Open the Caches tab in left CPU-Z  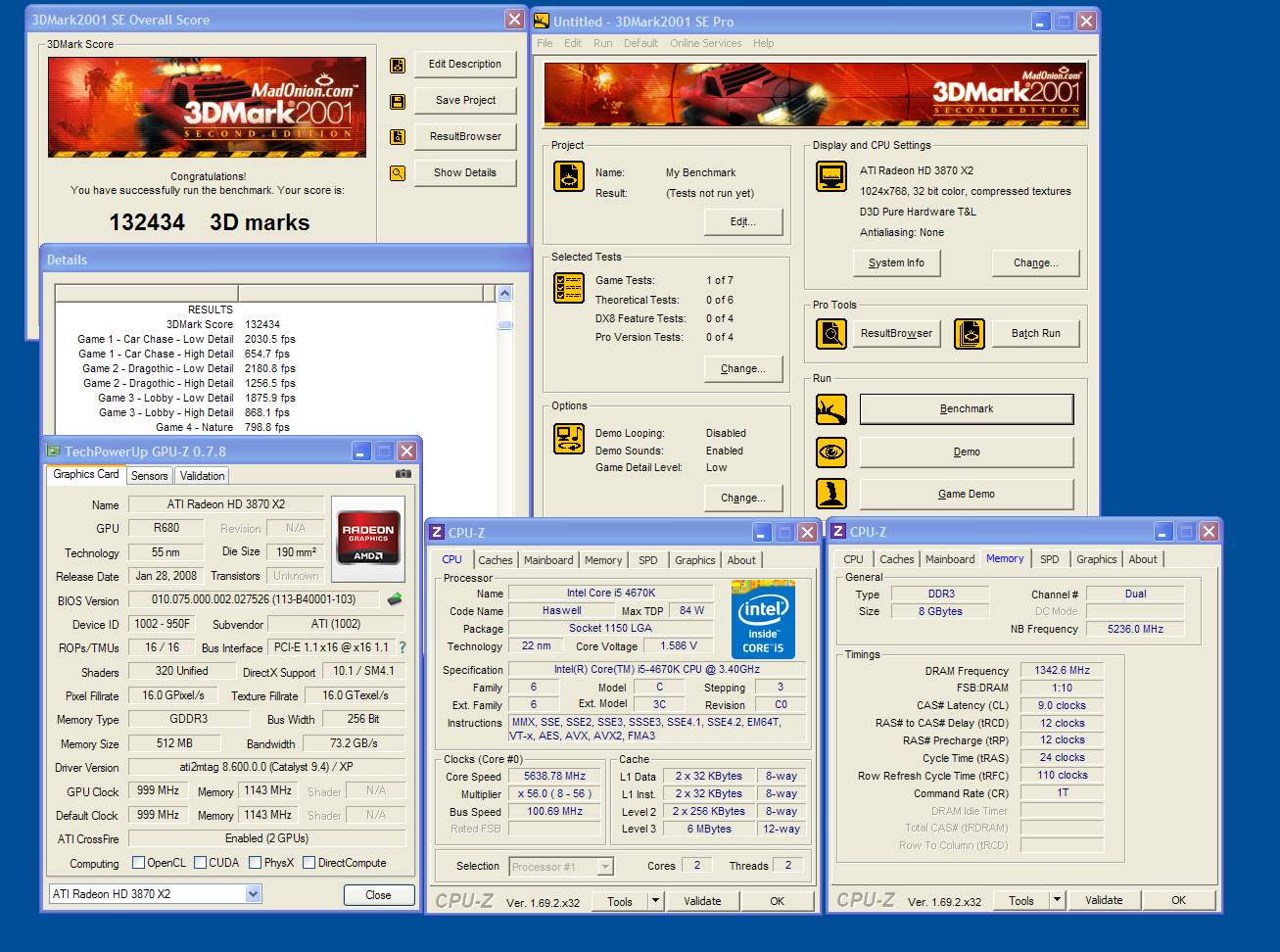pyautogui.click(x=496, y=560)
